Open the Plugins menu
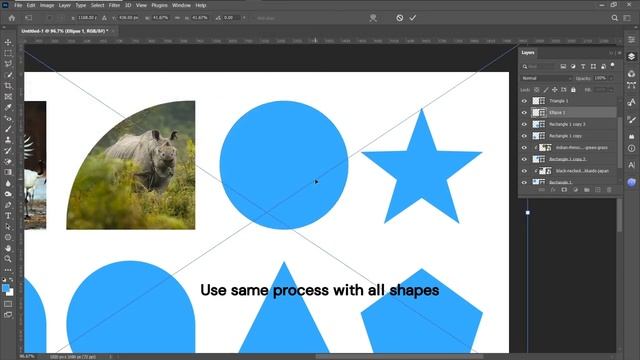640x360 pixels. point(159,5)
